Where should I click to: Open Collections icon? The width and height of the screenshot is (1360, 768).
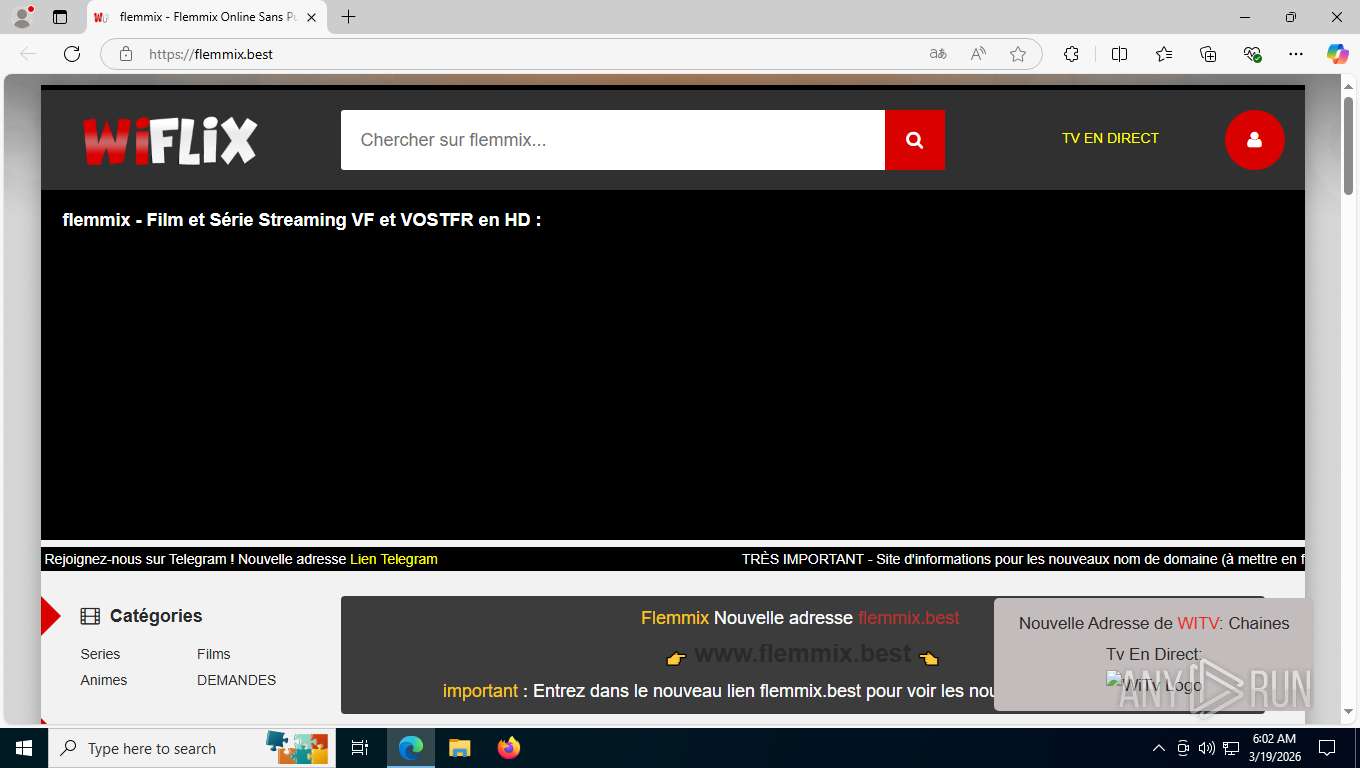pyautogui.click(x=1208, y=54)
